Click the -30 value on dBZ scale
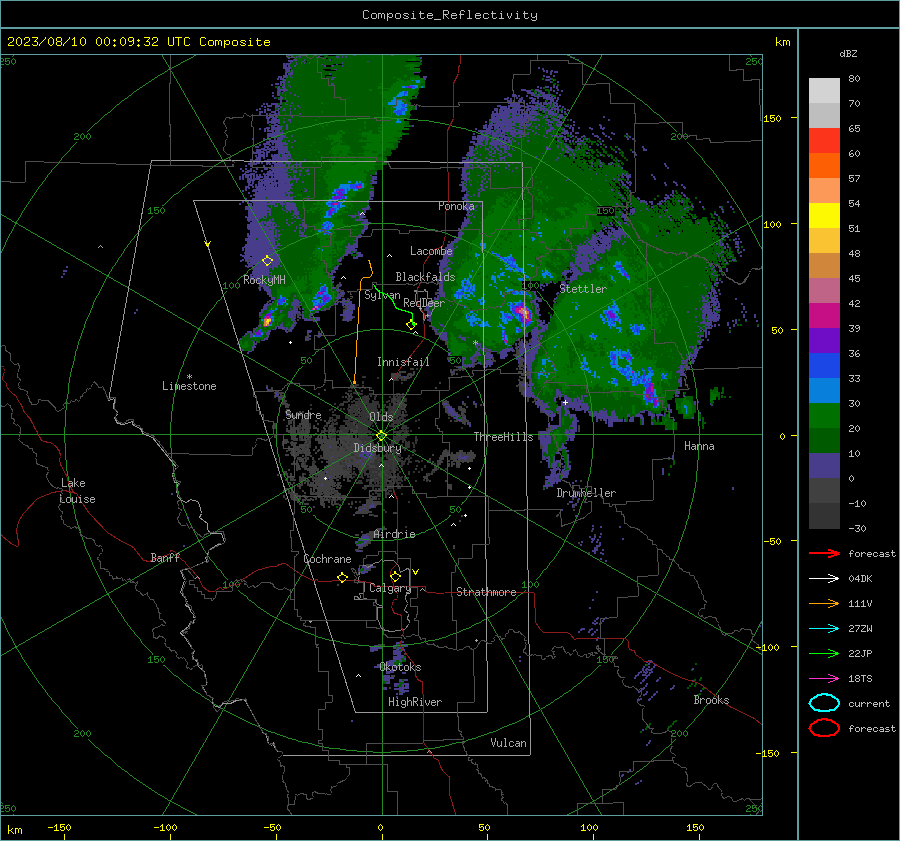This screenshot has width=900, height=841. [858, 528]
